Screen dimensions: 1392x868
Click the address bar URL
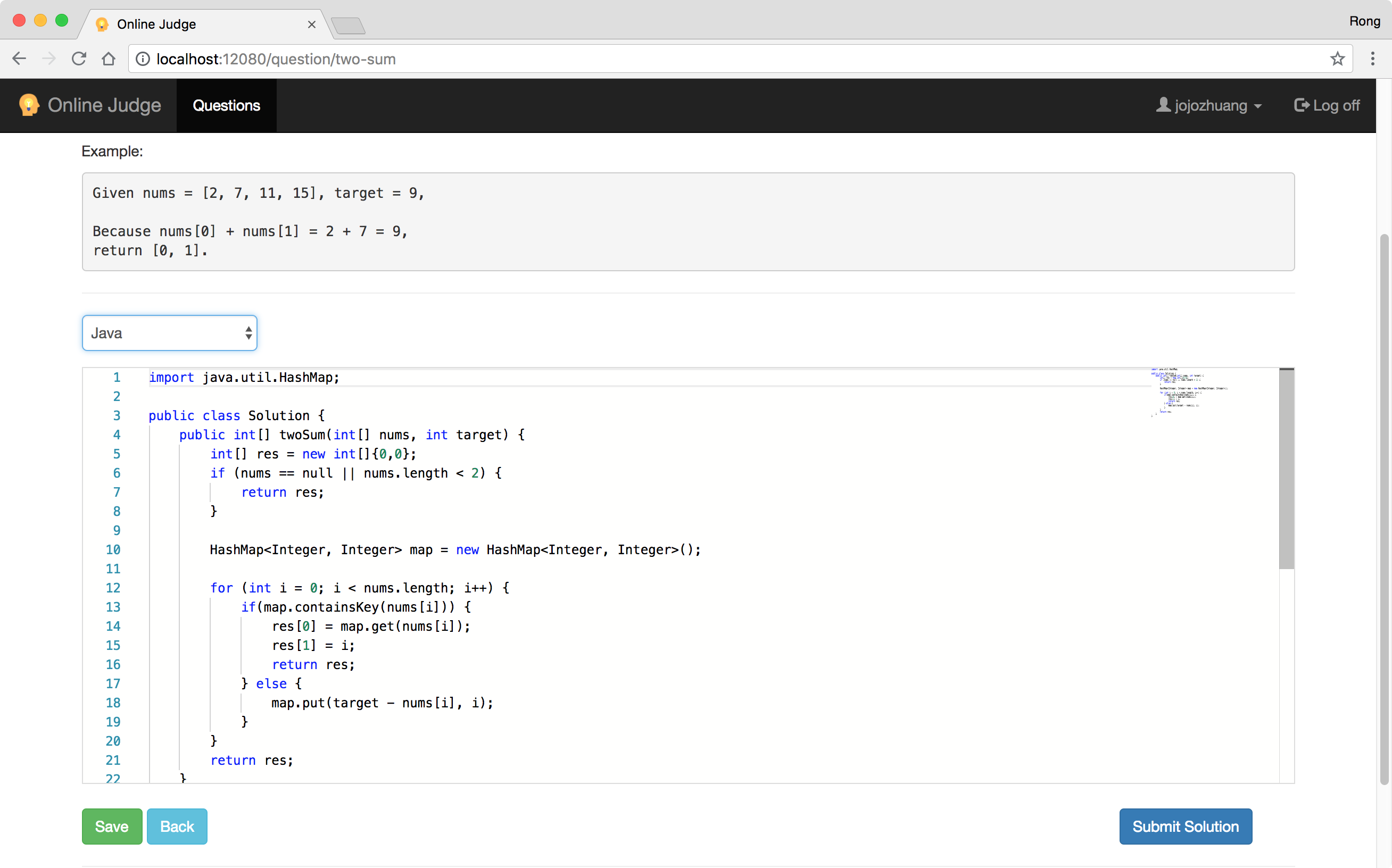click(x=276, y=59)
